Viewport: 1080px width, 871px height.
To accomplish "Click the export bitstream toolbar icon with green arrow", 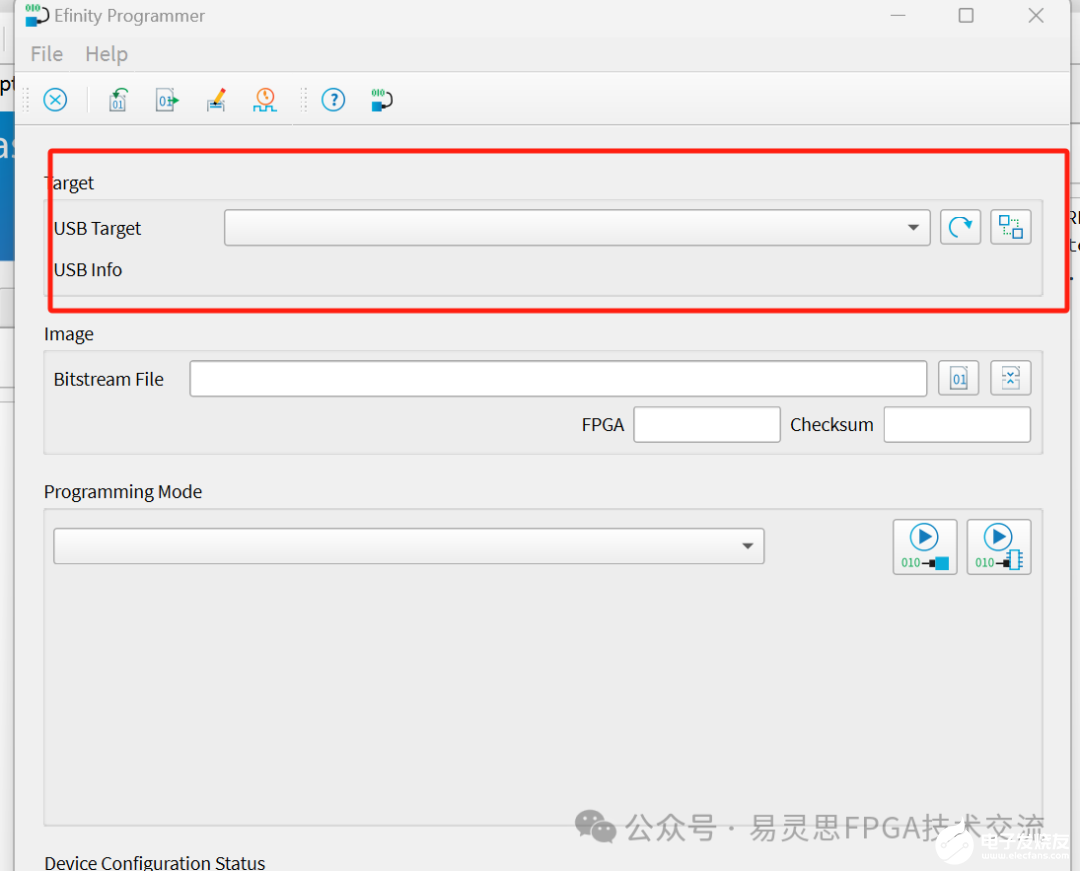I will (x=167, y=100).
